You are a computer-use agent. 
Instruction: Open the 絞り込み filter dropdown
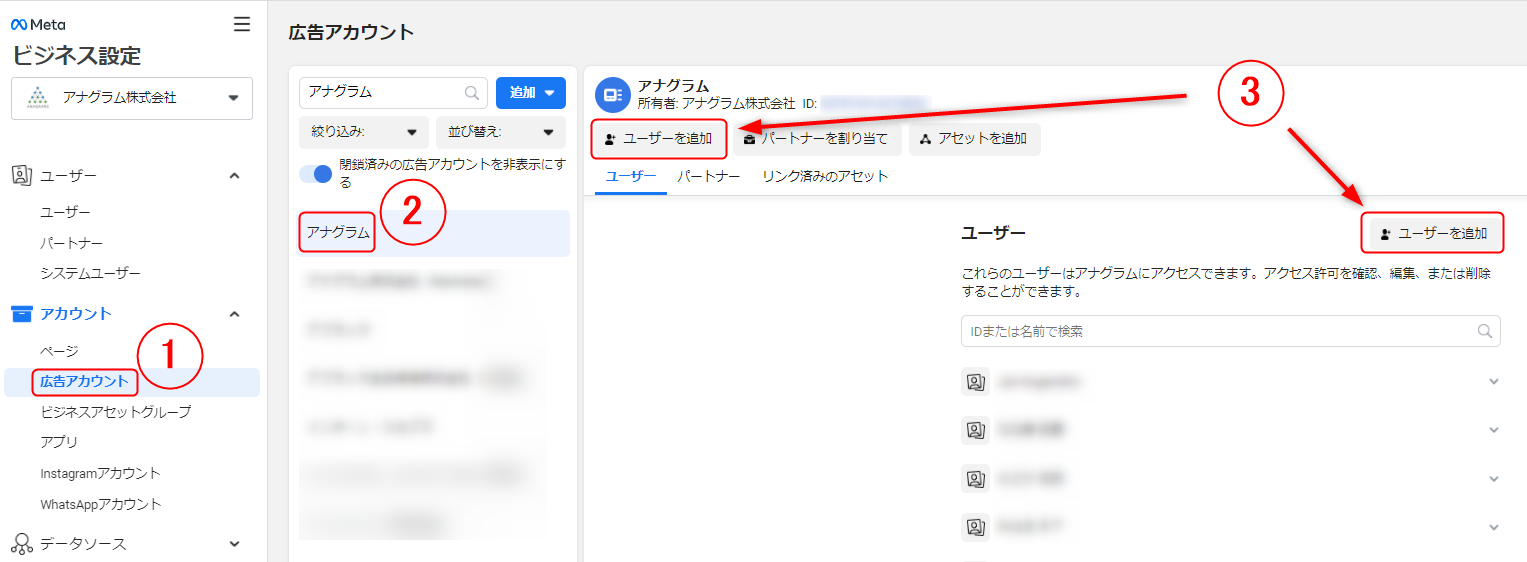(363, 132)
